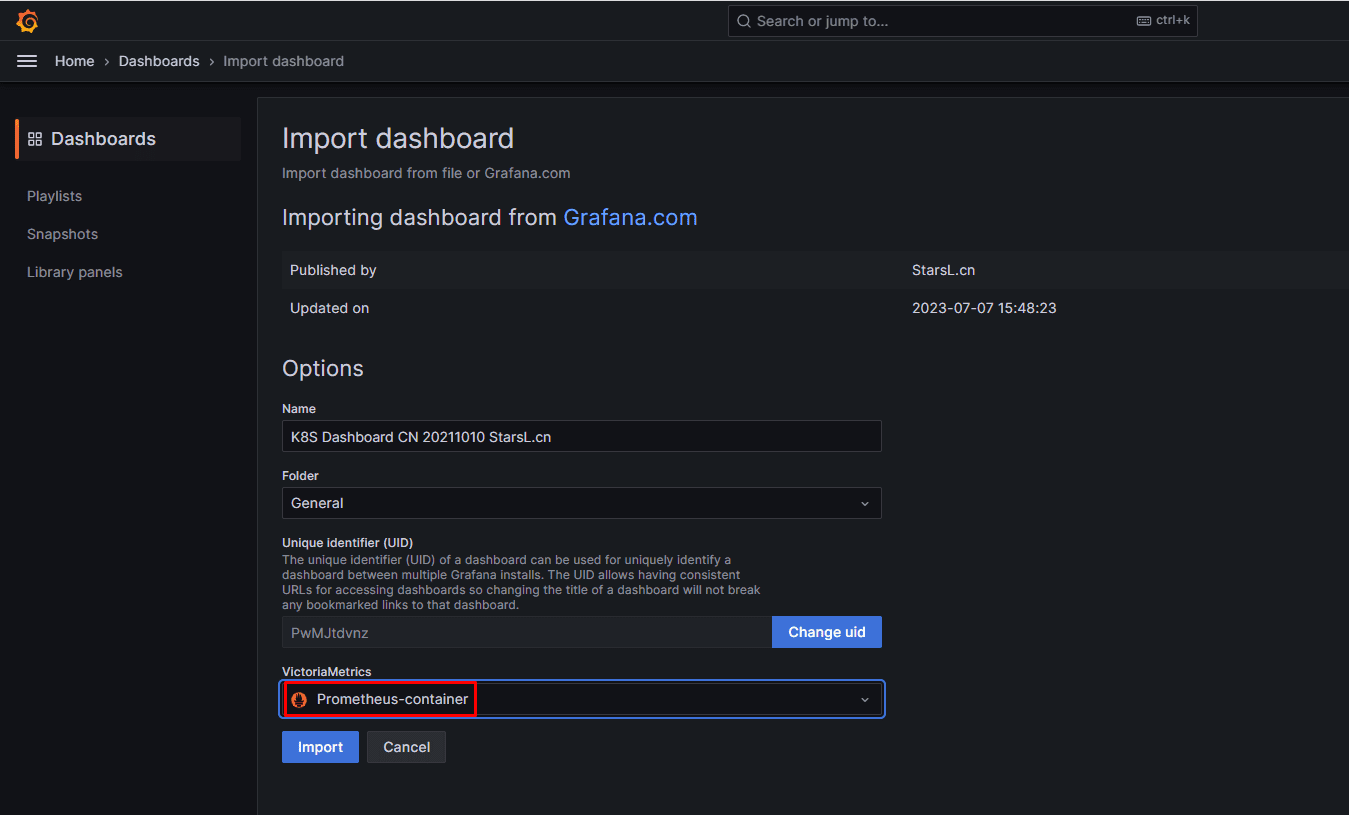Viewport: 1349px width, 815px height.
Task: Click the Grafana logo icon
Action: [27, 21]
